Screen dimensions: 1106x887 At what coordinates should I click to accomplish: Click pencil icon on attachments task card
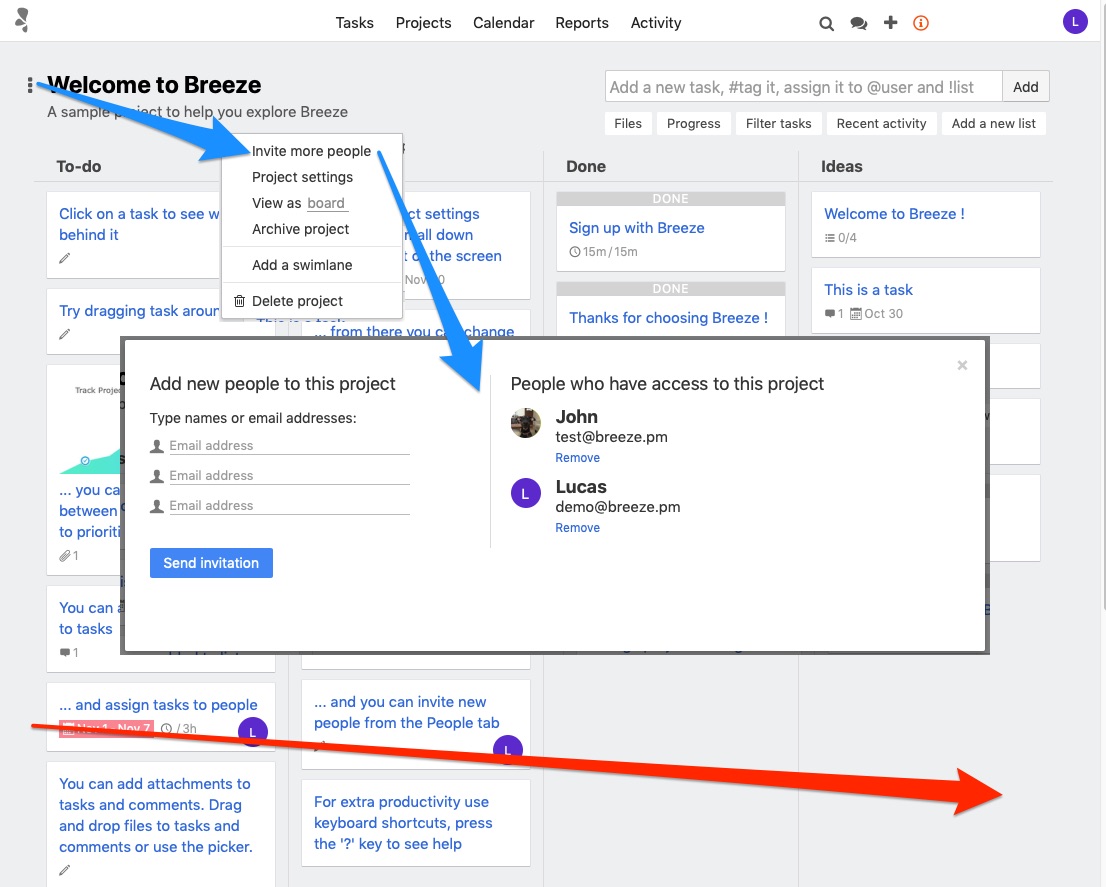click(x=65, y=870)
